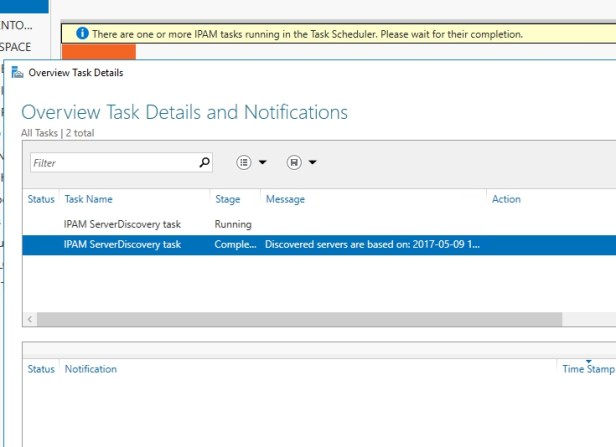
Task: Click the list view options icon
Action: click(x=243, y=162)
